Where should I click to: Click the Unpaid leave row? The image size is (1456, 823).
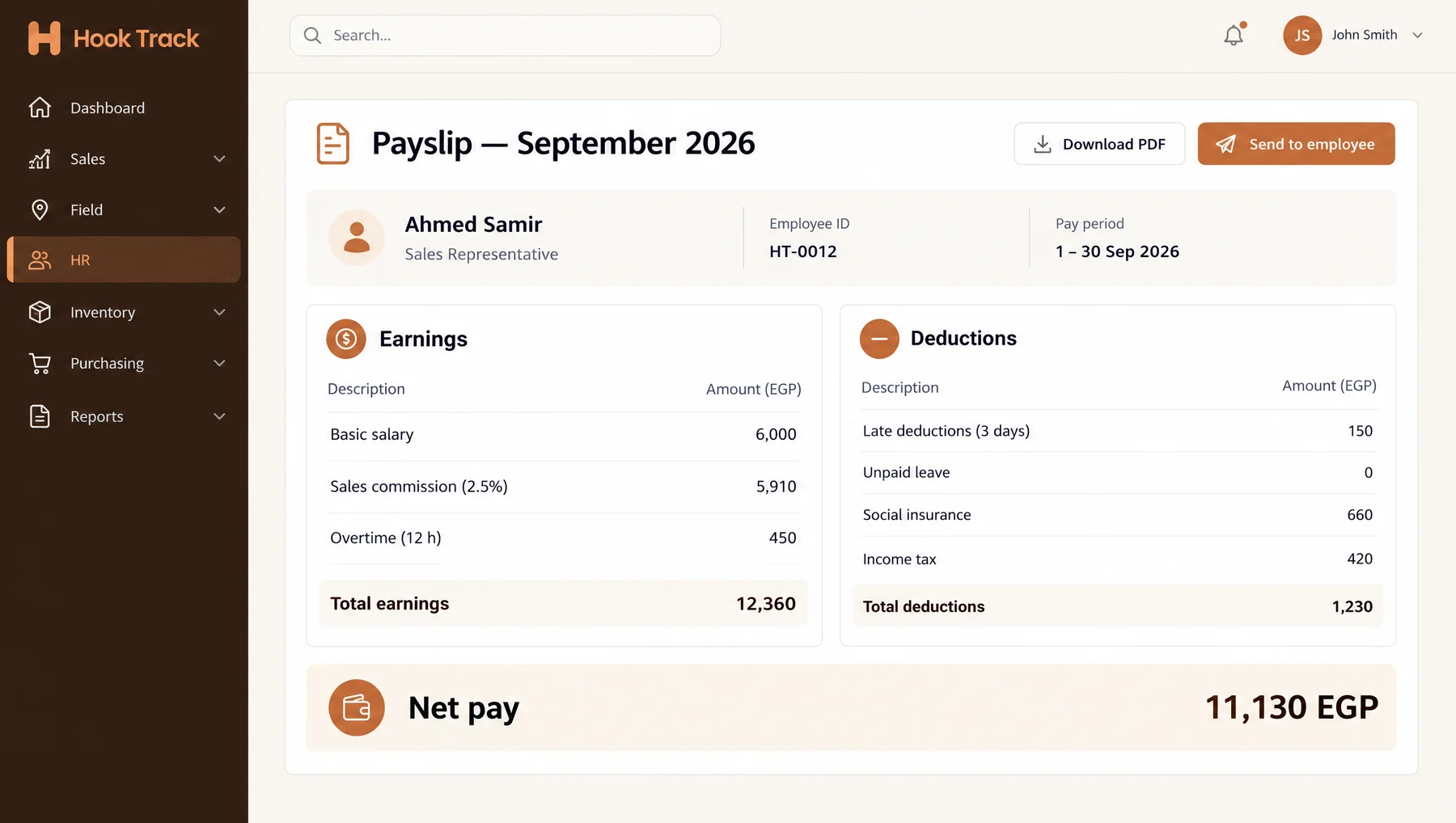coord(1118,473)
